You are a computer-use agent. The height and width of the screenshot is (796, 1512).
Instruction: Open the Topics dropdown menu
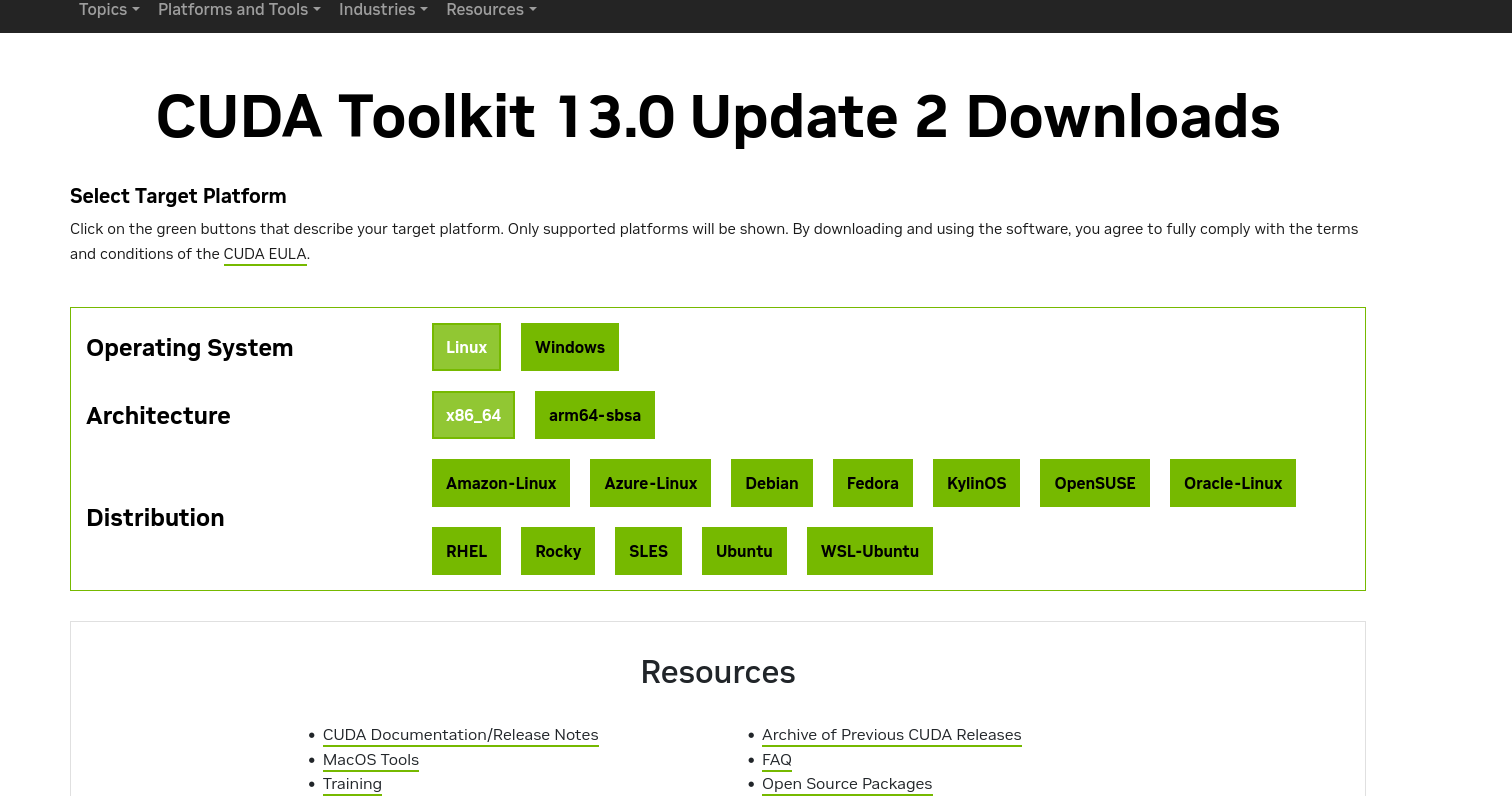coord(109,10)
